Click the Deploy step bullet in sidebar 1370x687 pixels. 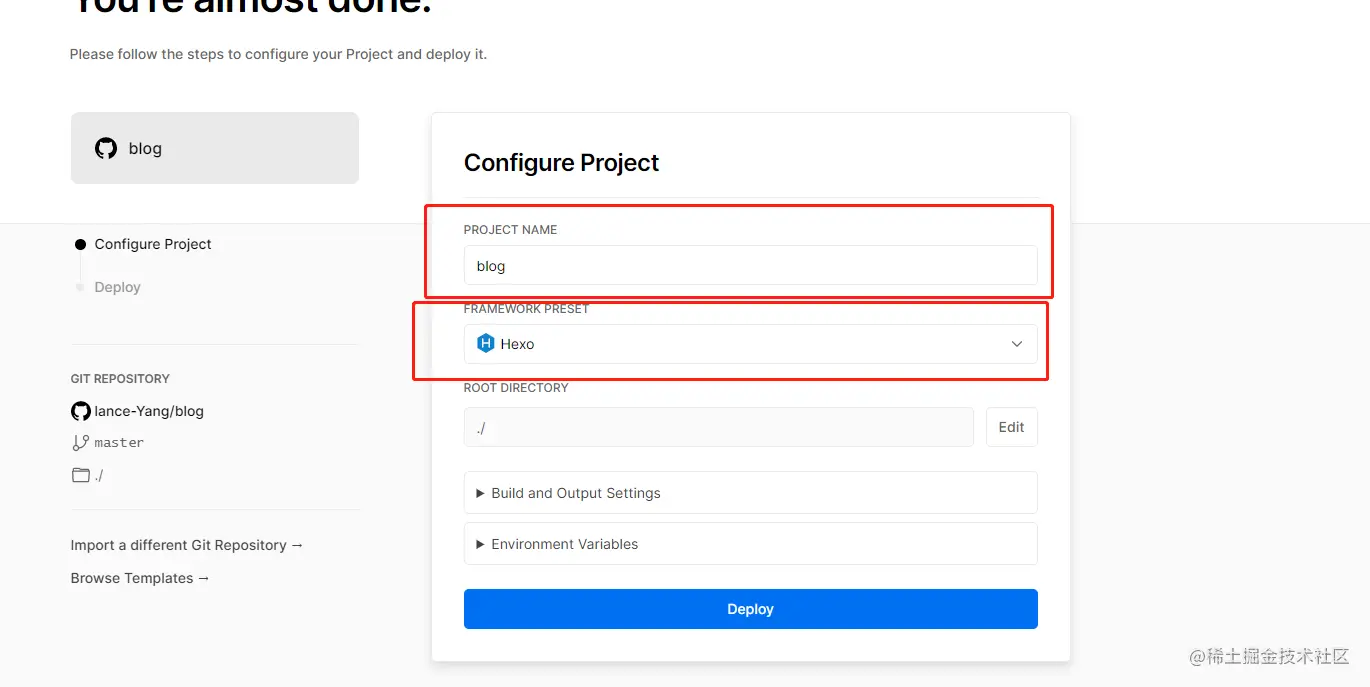[80, 287]
